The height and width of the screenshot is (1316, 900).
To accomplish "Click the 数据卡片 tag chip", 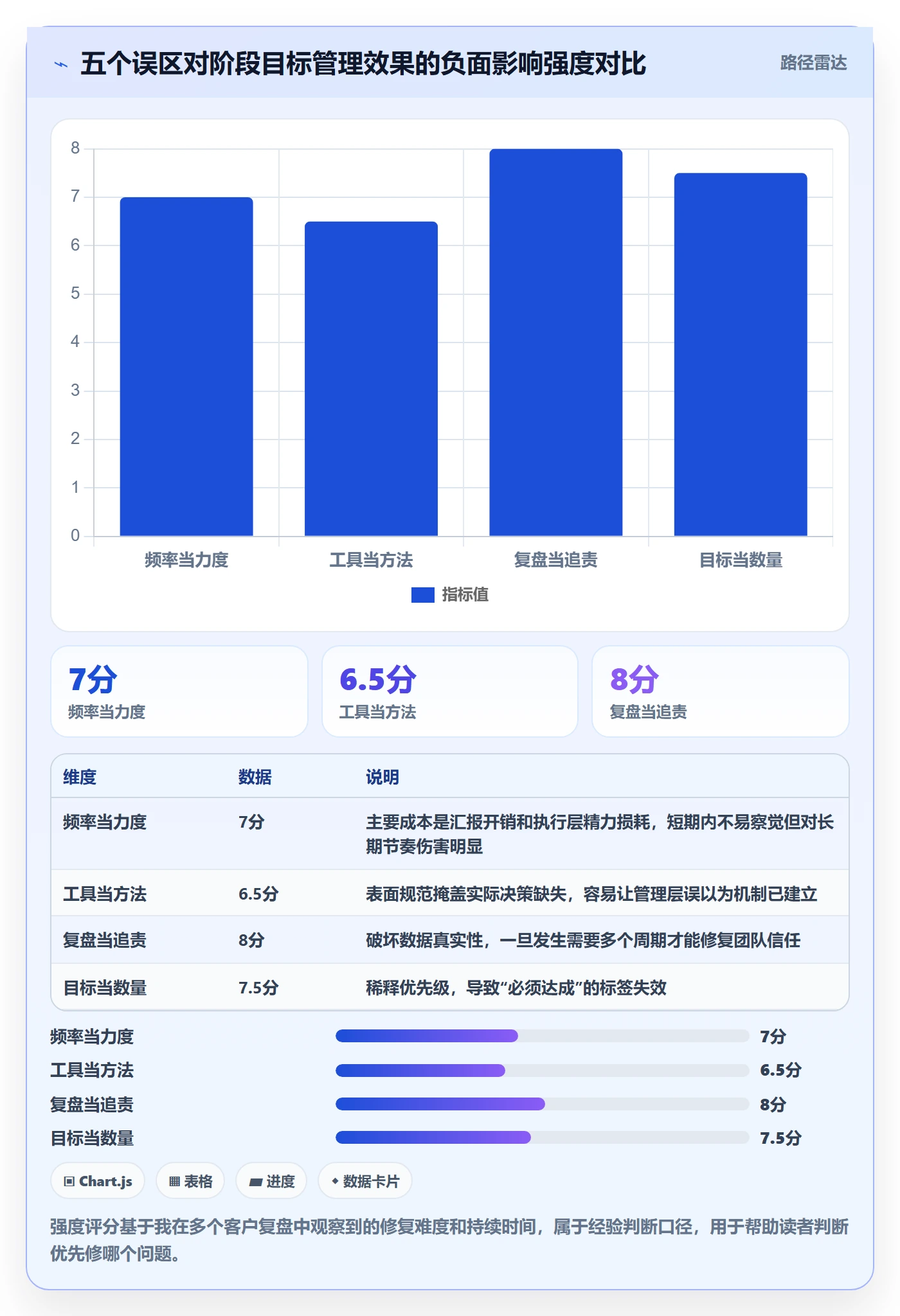I will coord(365,1181).
